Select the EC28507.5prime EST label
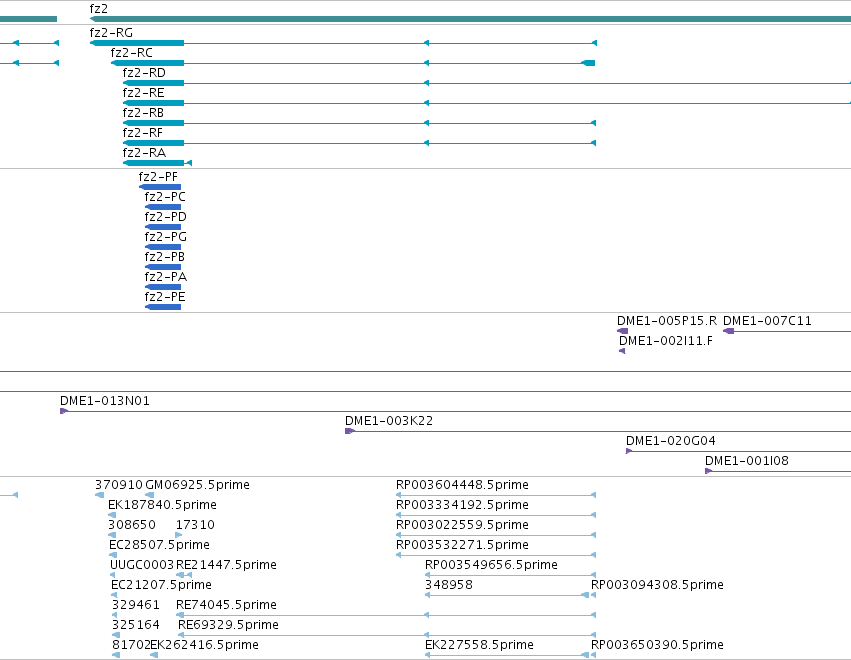This screenshot has height=660, width=851. tap(159, 545)
